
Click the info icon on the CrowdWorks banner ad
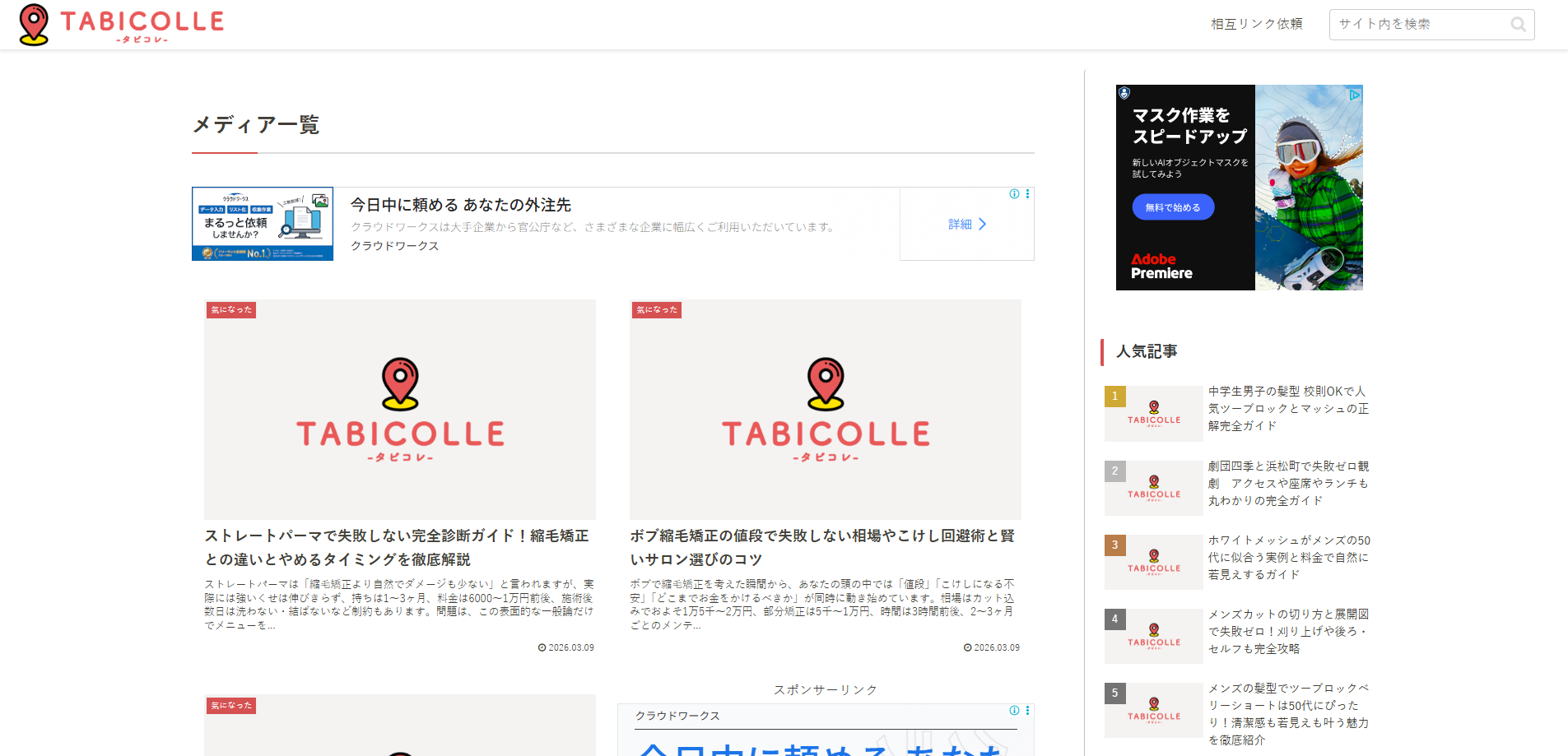click(x=1014, y=194)
